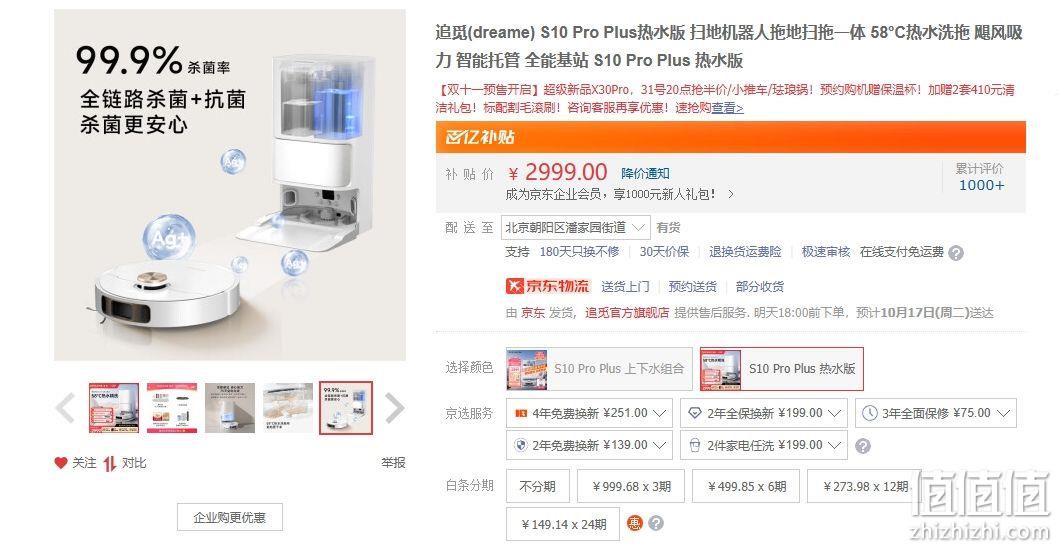
Task: Select ¥149.14 x 24期 installment plan
Action: point(563,524)
